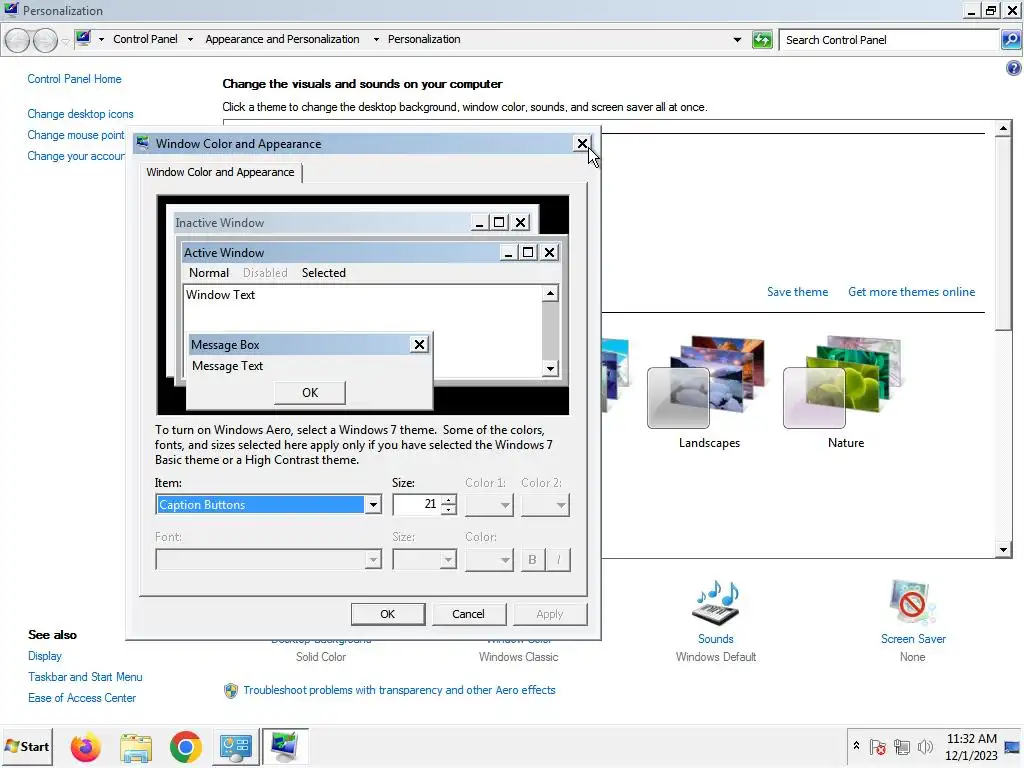Click Troubleshoot problems with transparency link

[399, 690]
